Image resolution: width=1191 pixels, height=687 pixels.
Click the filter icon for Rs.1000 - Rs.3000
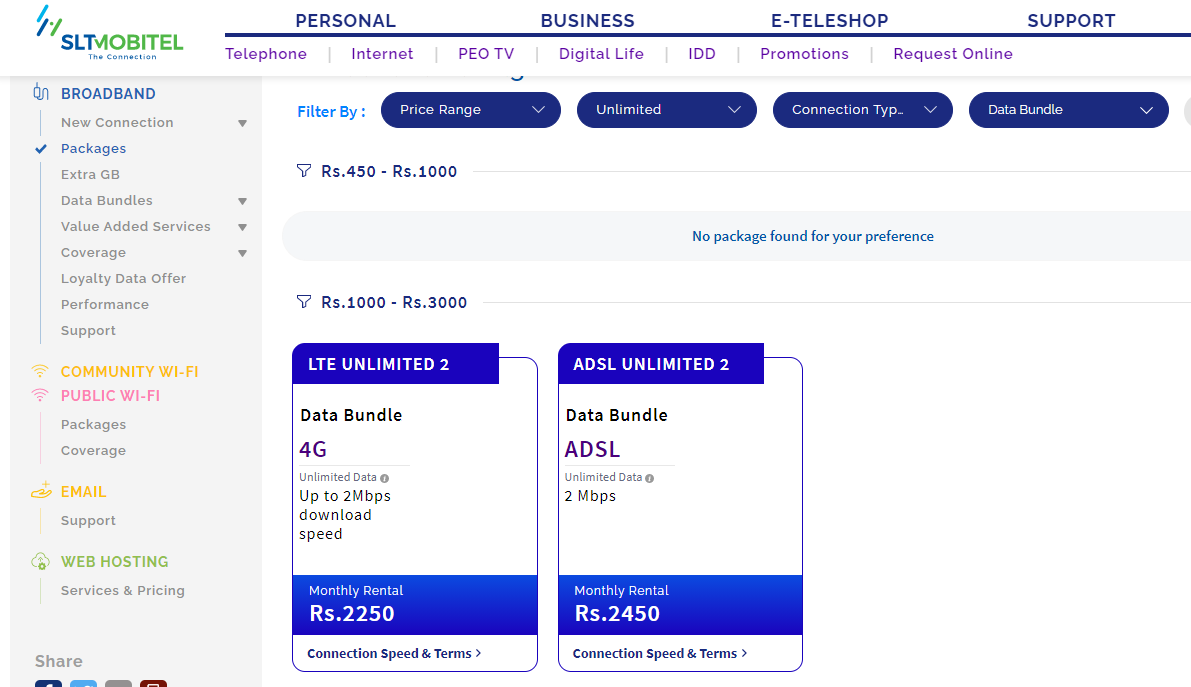tap(304, 302)
